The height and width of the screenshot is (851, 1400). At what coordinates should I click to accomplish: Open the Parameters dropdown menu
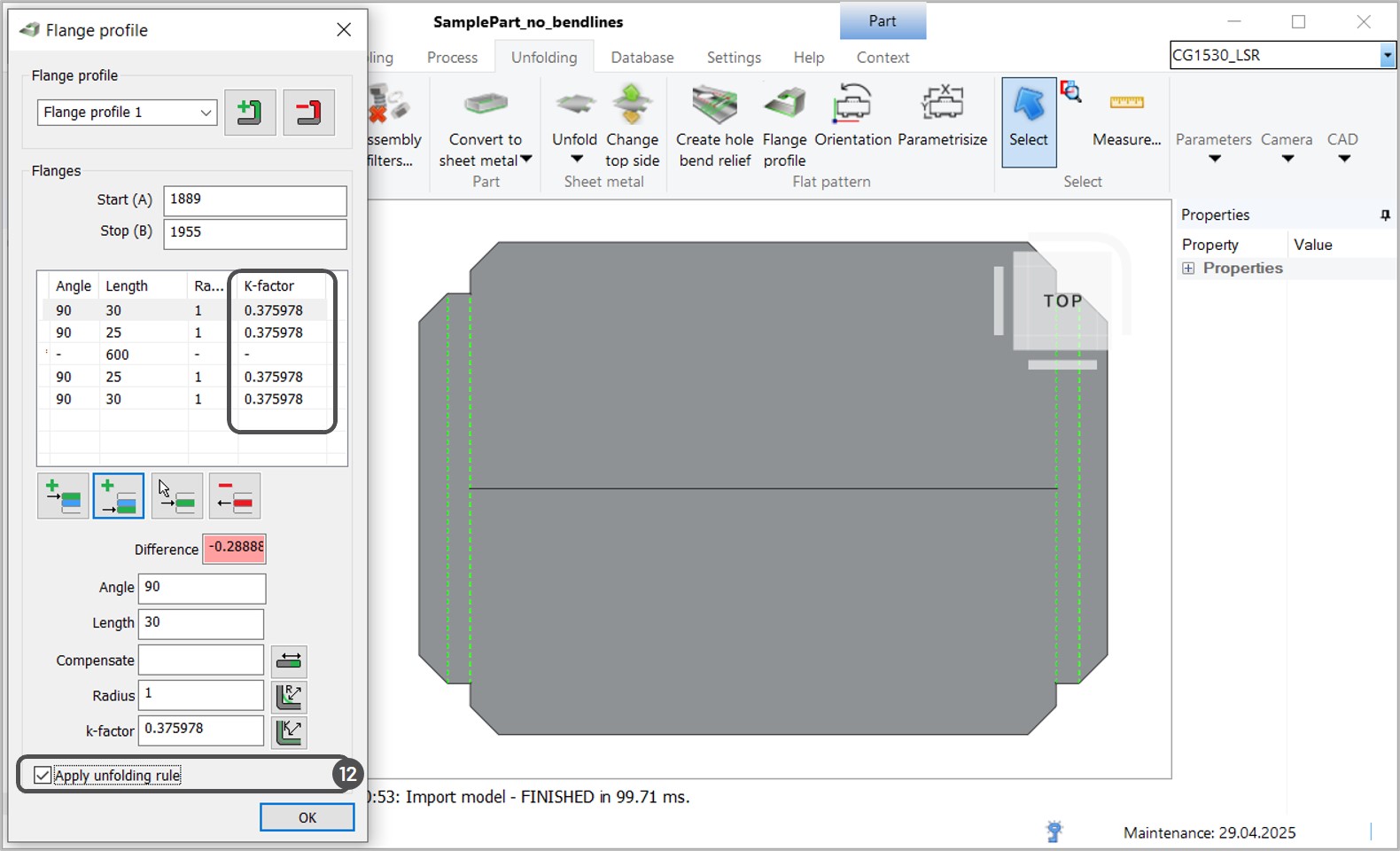click(x=1213, y=147)
